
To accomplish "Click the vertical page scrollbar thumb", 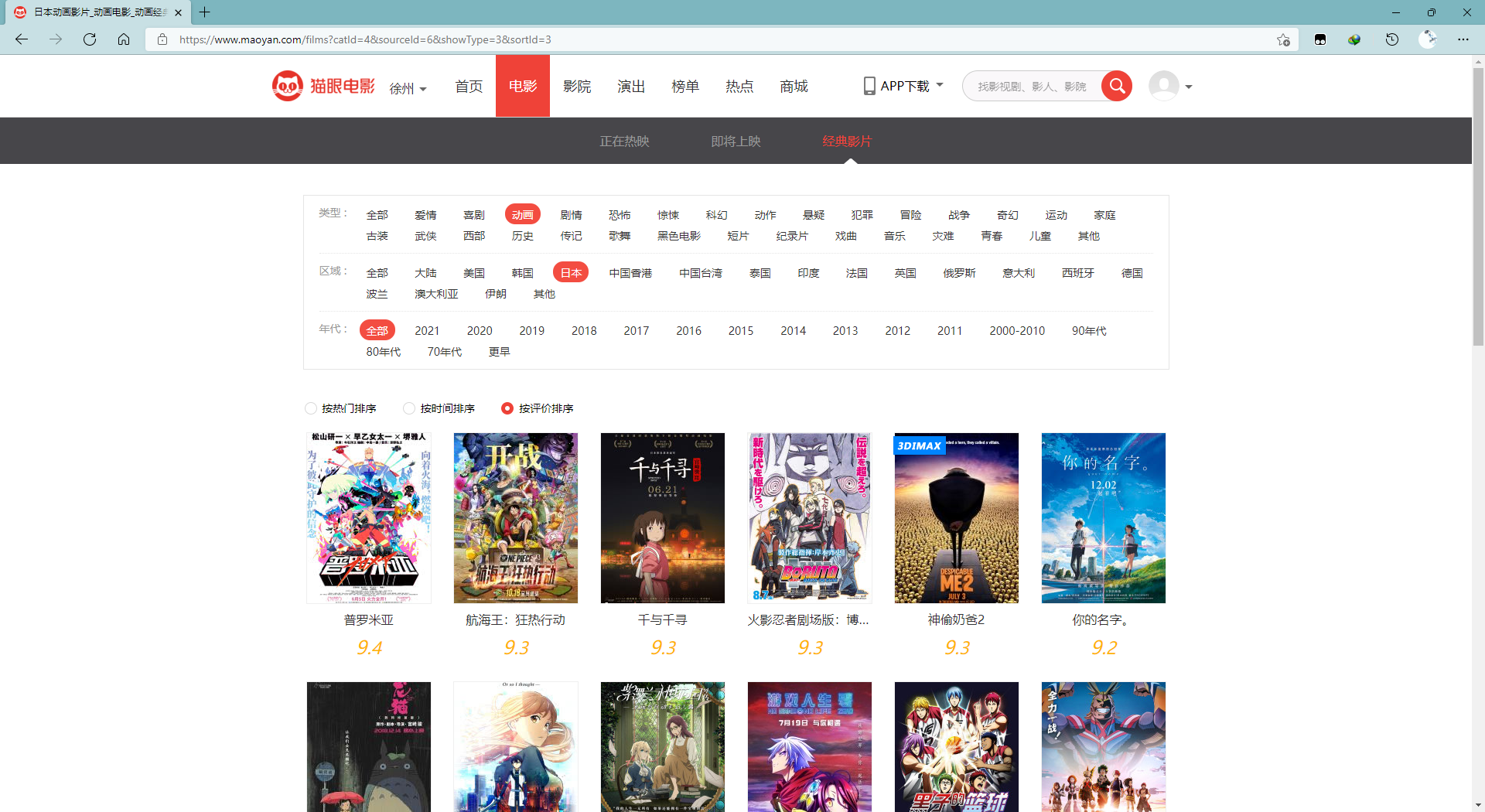I will click(1478, 206).
